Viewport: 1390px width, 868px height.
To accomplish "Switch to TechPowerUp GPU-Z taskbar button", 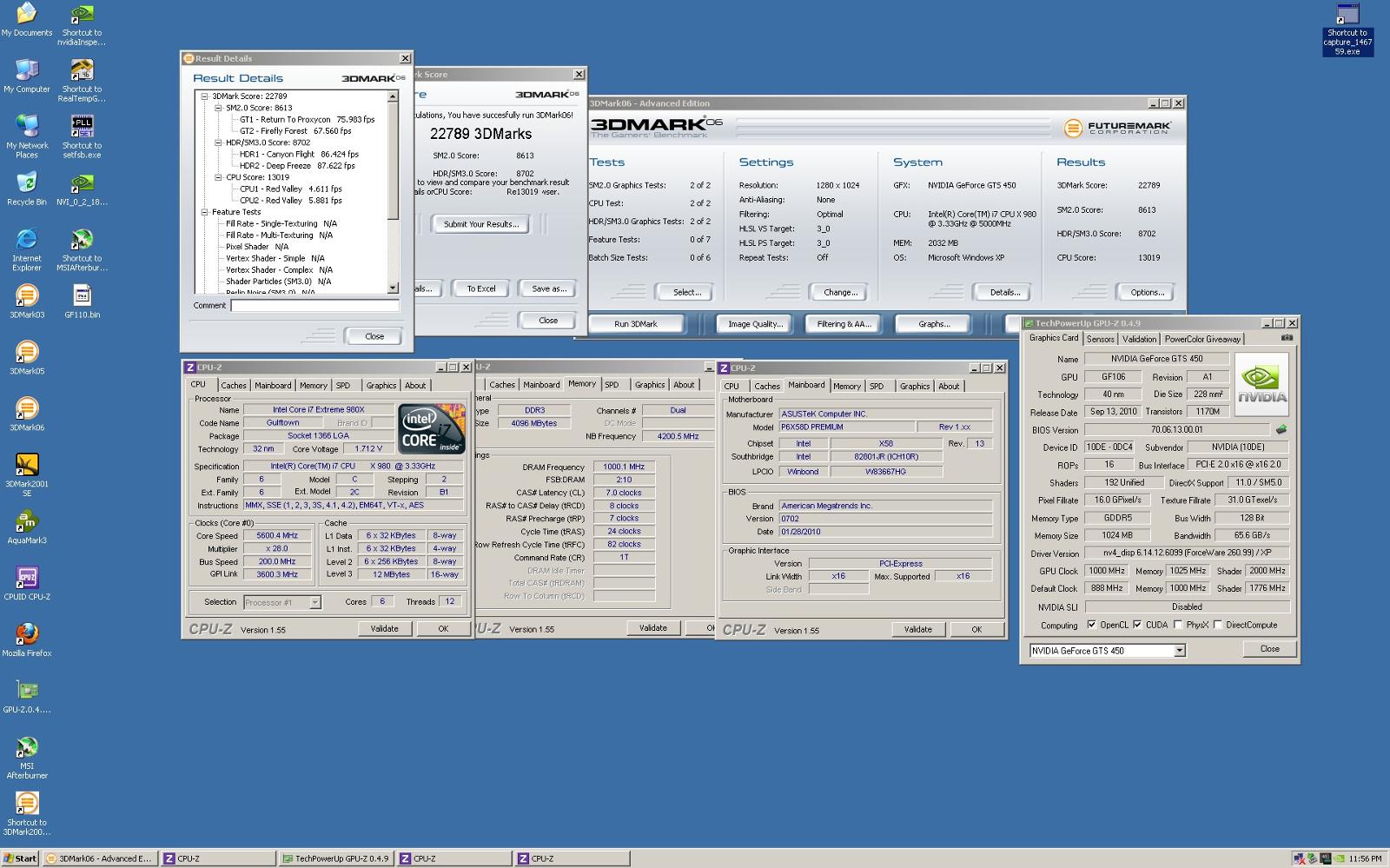I will coord(335,858).
